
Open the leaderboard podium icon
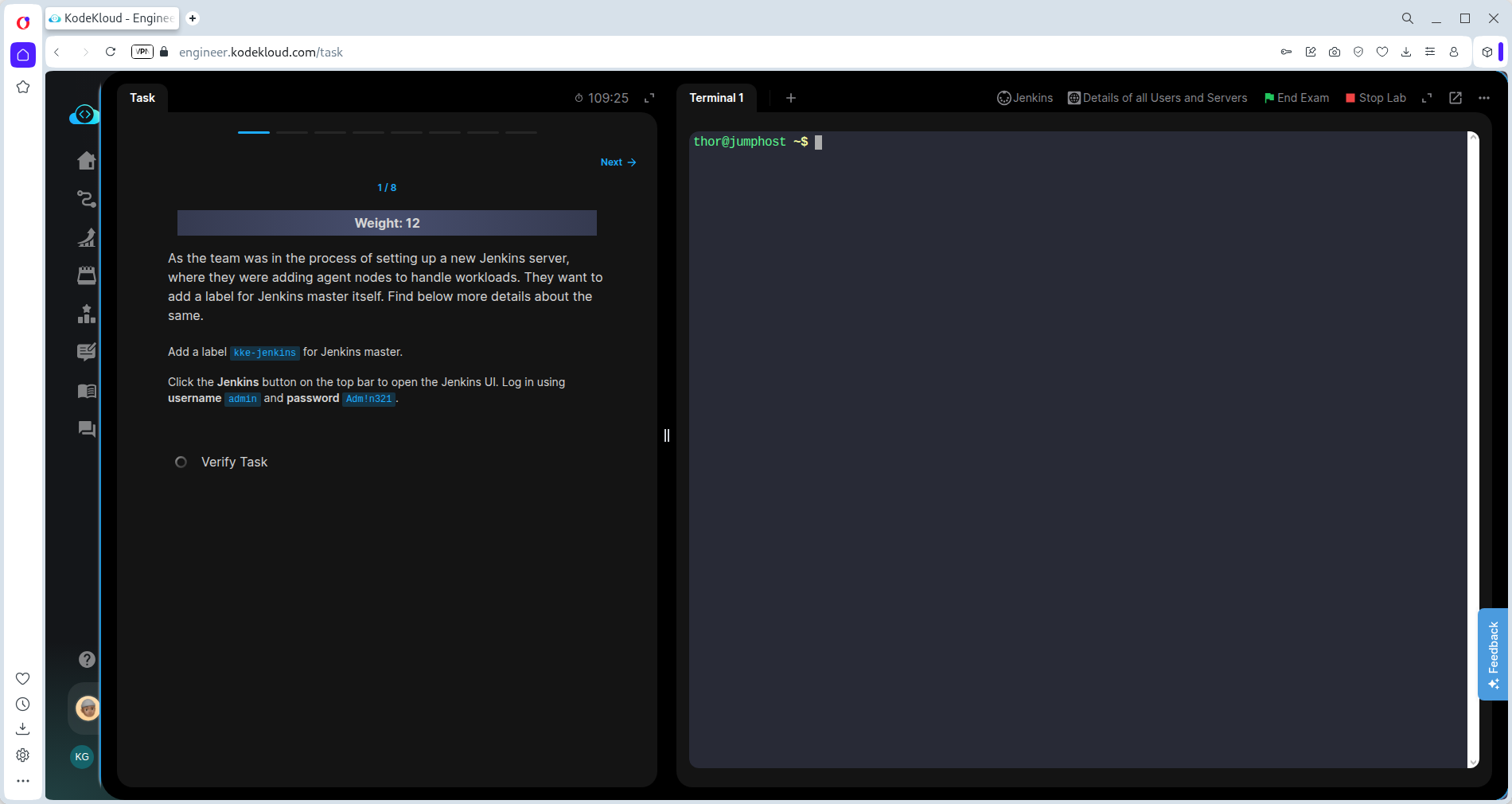pyautogui.click(x=87, y=314)
